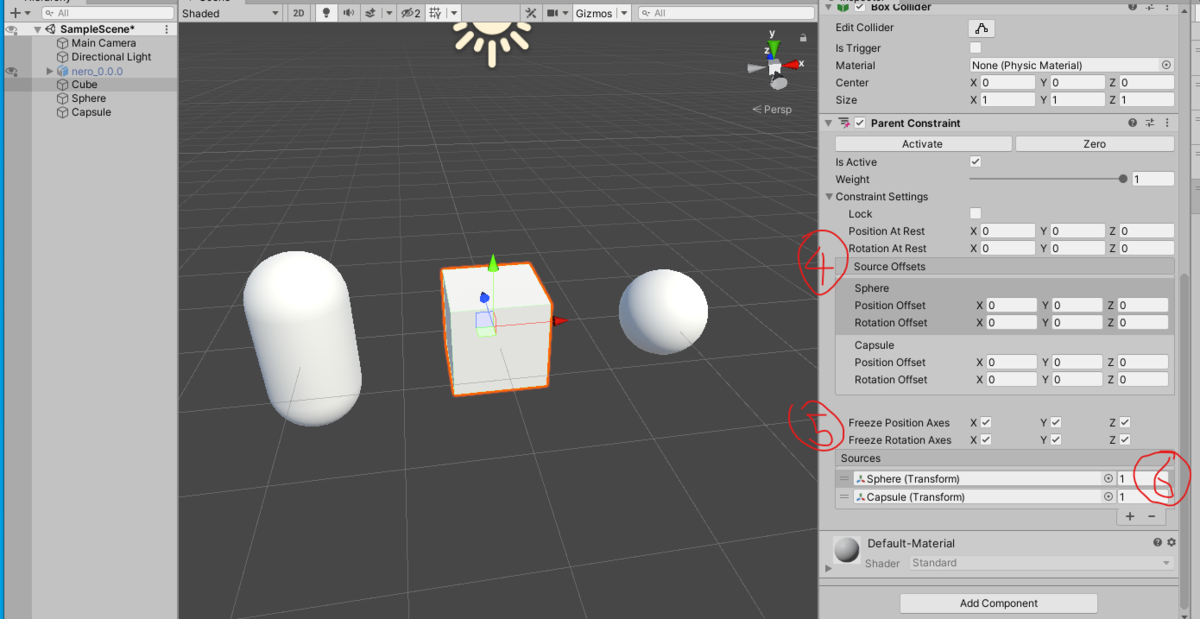
Task: Toggle Persp projection label
Action: pyautogui.click(x=771, y=109)
